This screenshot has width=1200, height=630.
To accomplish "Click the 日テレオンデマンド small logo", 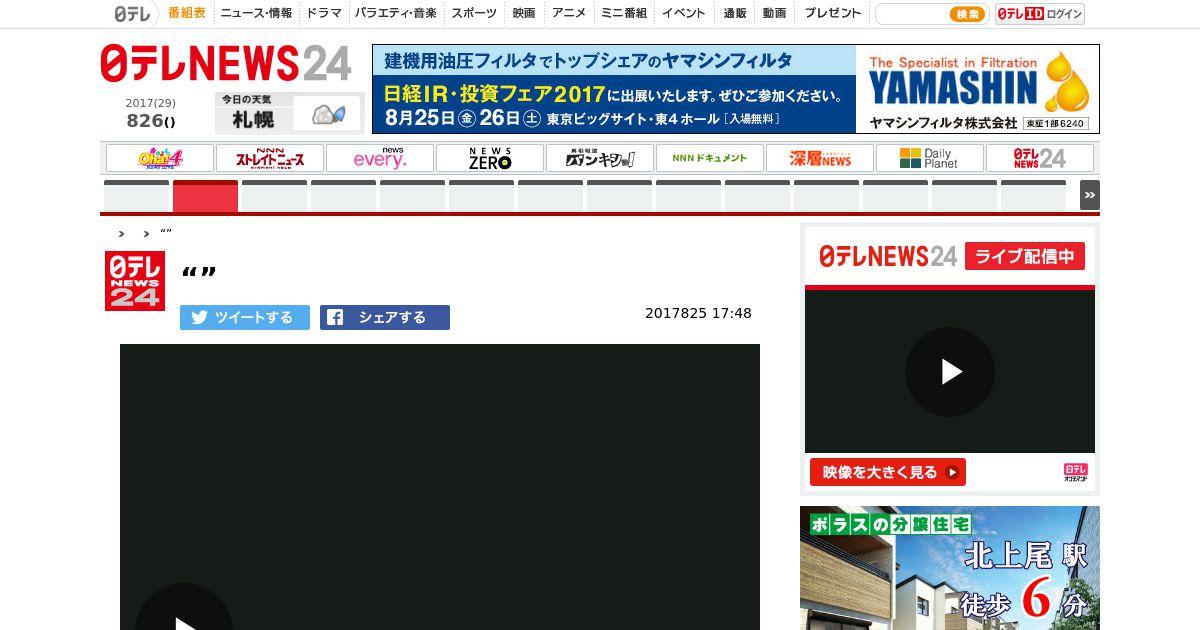I will click(x=1075, y=472).
